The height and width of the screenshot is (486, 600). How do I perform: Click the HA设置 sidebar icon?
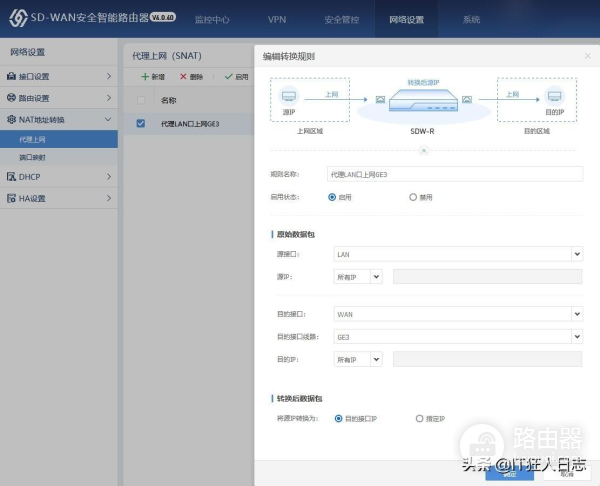click(x=11, y=198)
